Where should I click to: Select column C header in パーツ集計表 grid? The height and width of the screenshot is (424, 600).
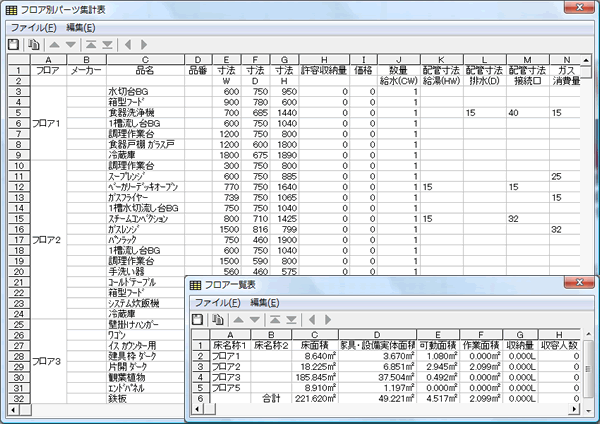(146, 61)
